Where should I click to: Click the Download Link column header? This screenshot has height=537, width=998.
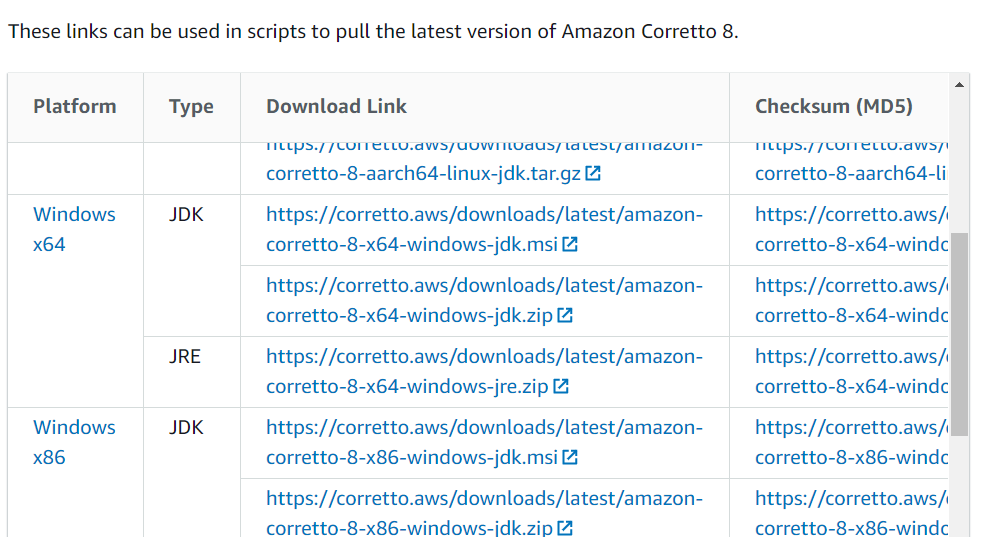[336, 107]
